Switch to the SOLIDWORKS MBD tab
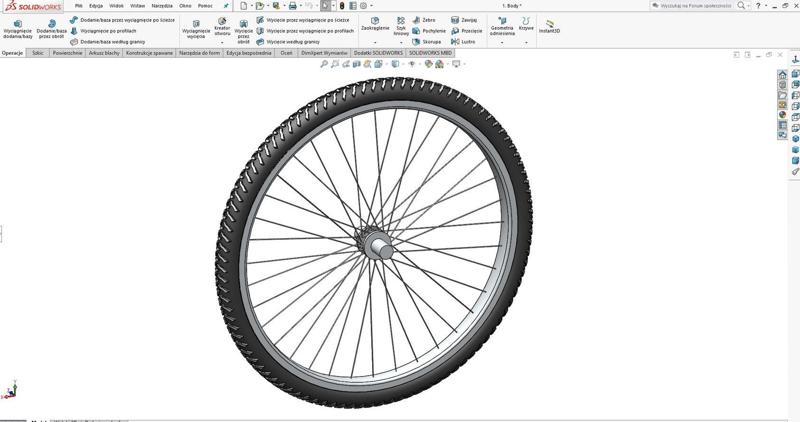Viewport: 800px width, 422px height. pyautogui.click(x=430, y=53)
